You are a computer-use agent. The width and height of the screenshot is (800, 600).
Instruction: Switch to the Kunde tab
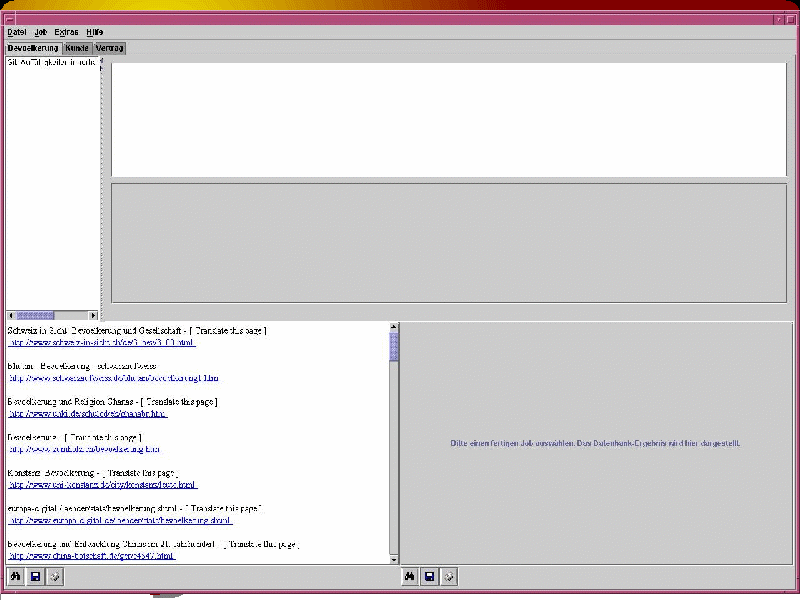click(77, 47)
